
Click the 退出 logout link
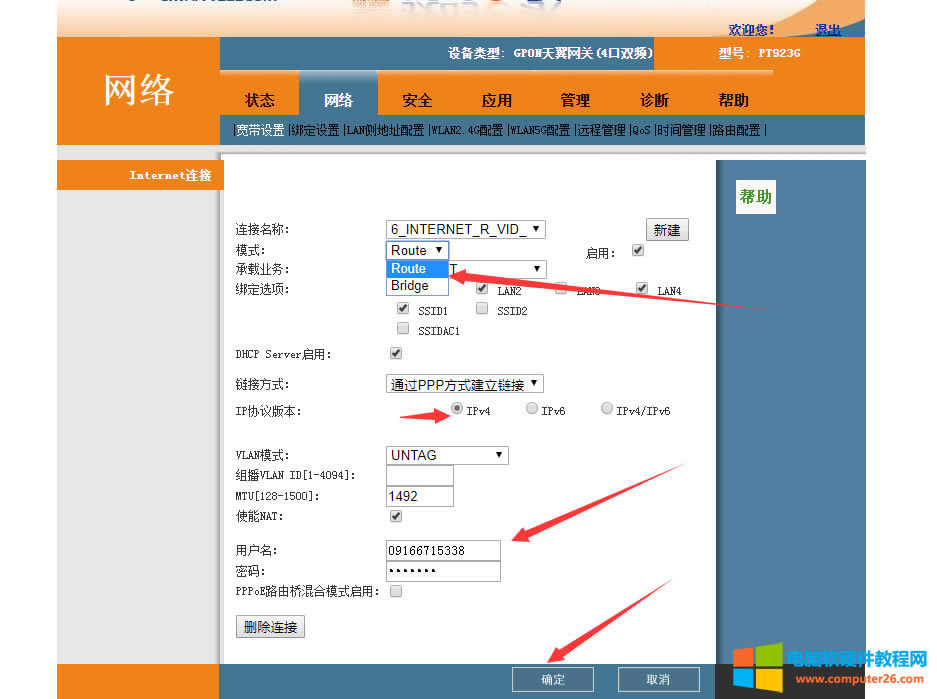[827, 30]
